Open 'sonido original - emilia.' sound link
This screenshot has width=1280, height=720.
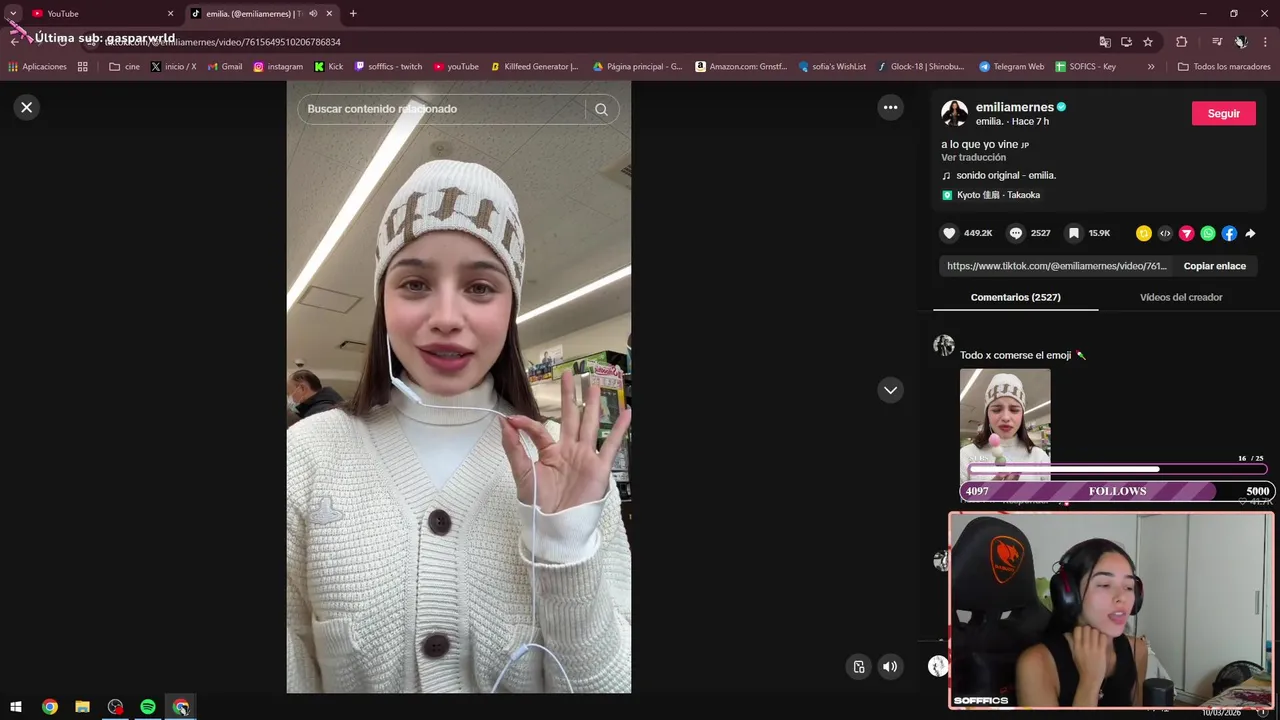coord(1005,175)
